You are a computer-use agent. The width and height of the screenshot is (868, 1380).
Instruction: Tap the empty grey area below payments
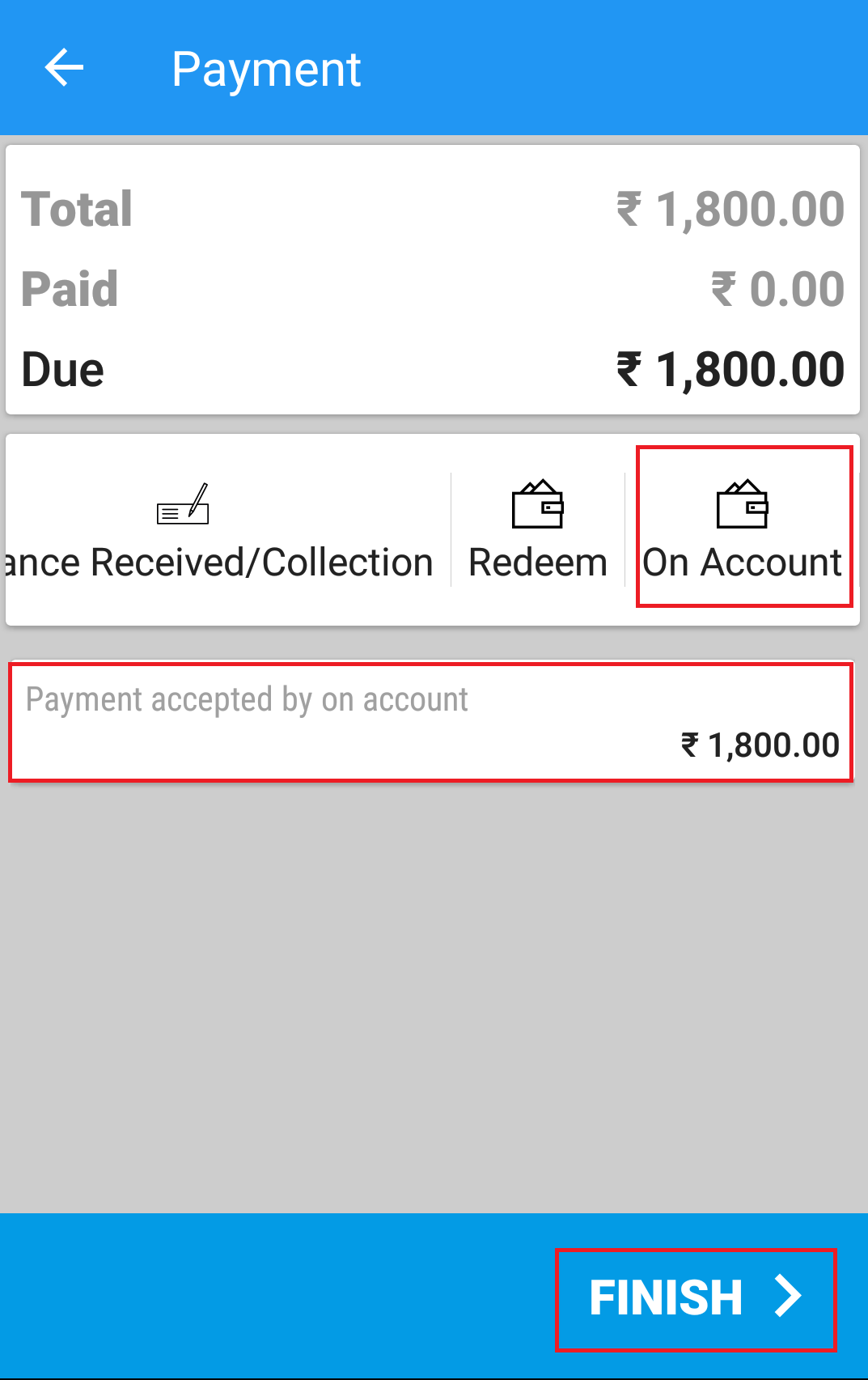click(434, 996)
